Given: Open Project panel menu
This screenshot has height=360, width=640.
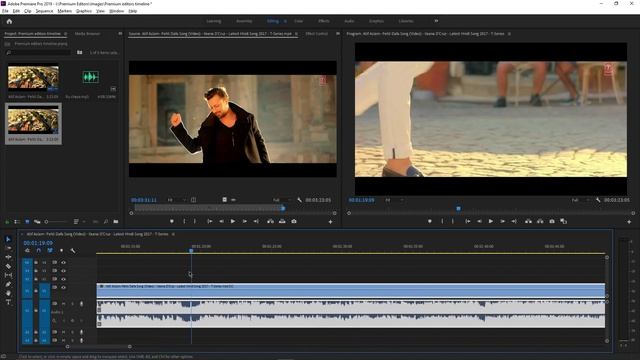Looking at the screenshot, I should 65,34.
